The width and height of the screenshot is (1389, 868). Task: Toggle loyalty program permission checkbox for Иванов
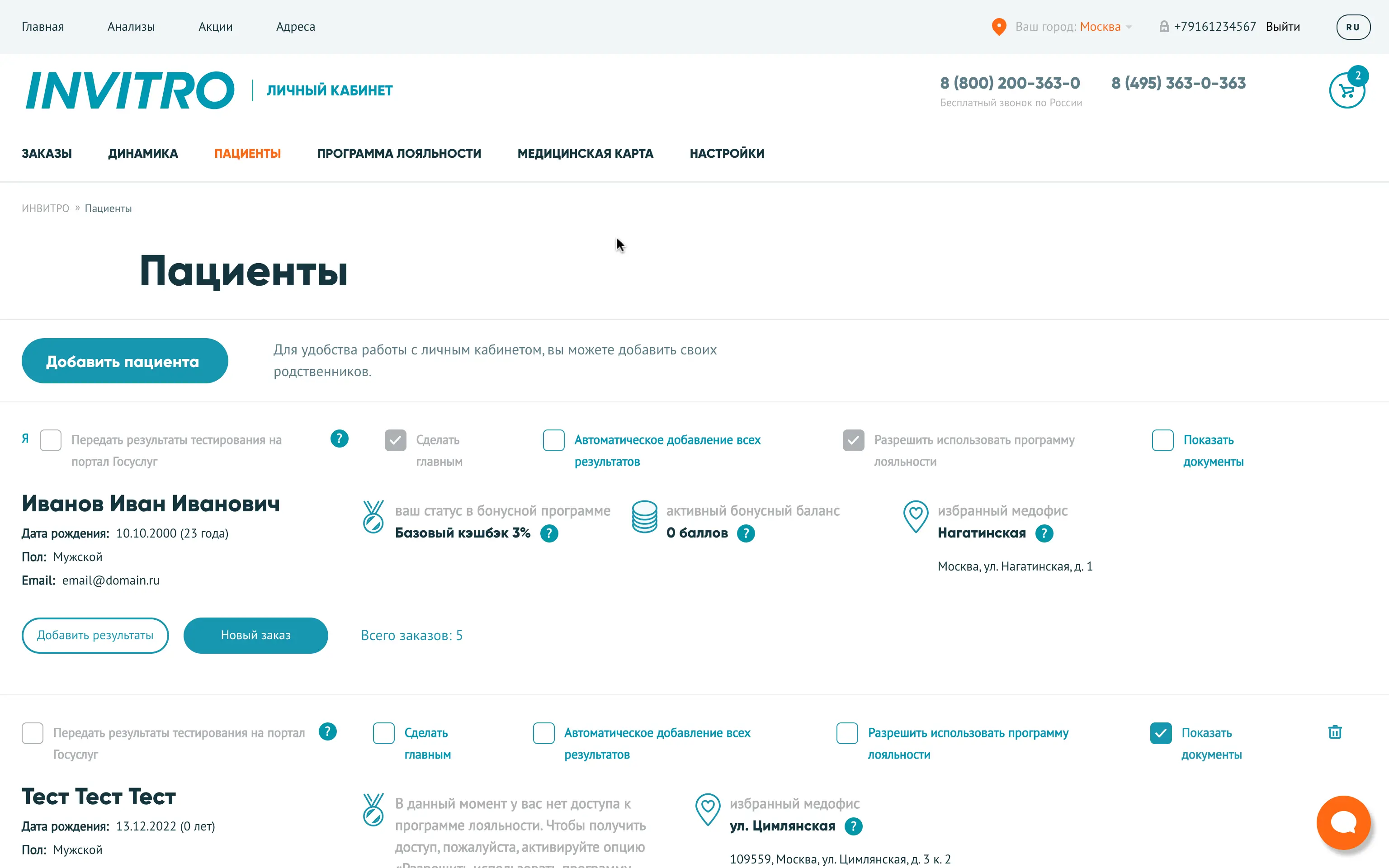tap(854, 440)
